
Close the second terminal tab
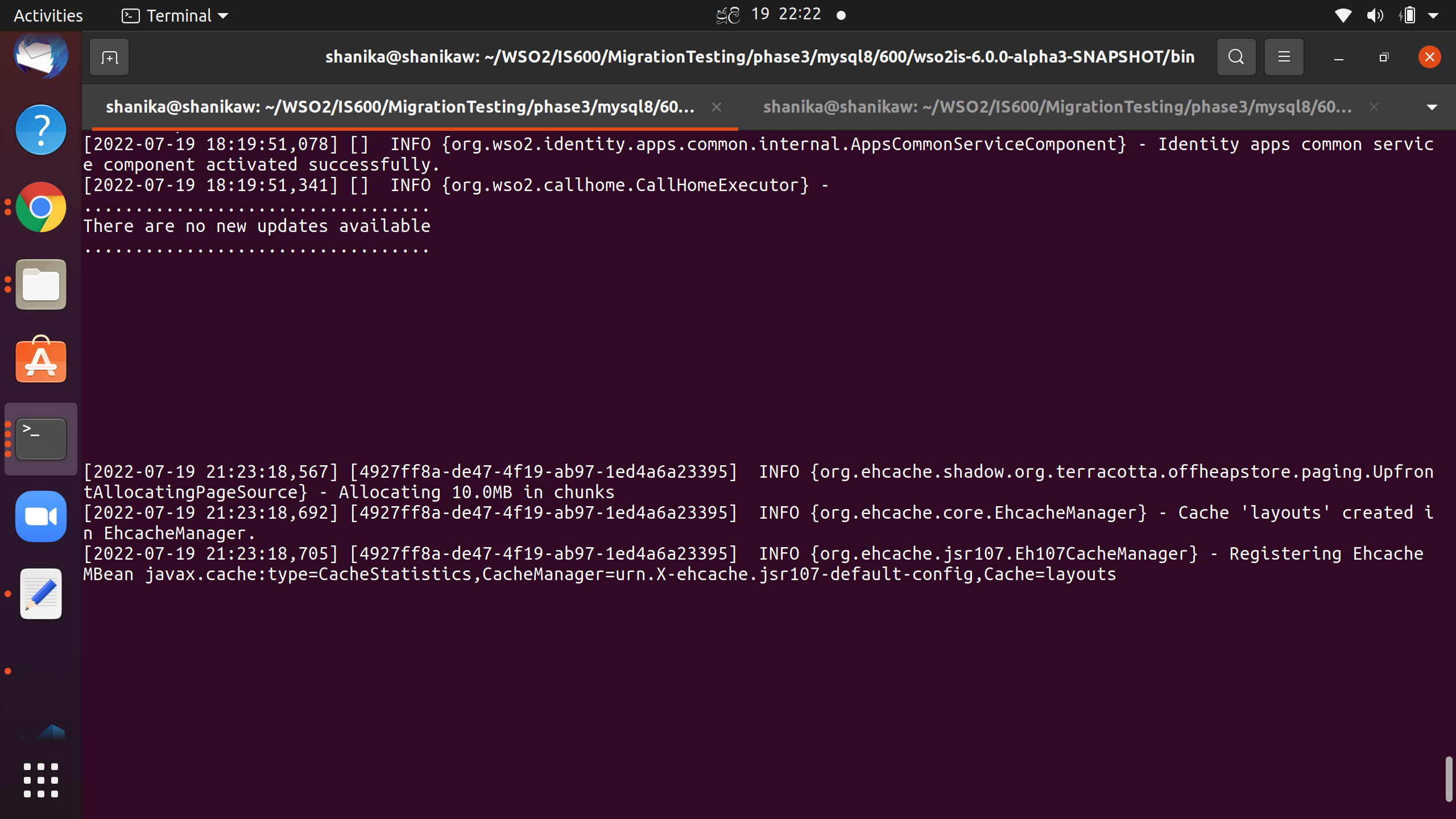[1374, 107]
